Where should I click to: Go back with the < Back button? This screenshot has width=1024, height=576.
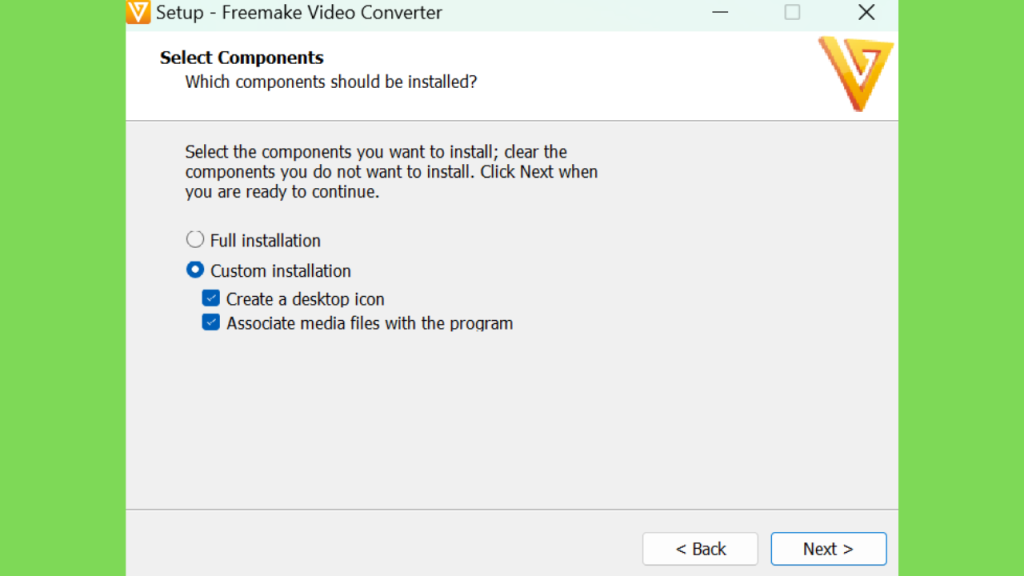click(x=700, y=549)
